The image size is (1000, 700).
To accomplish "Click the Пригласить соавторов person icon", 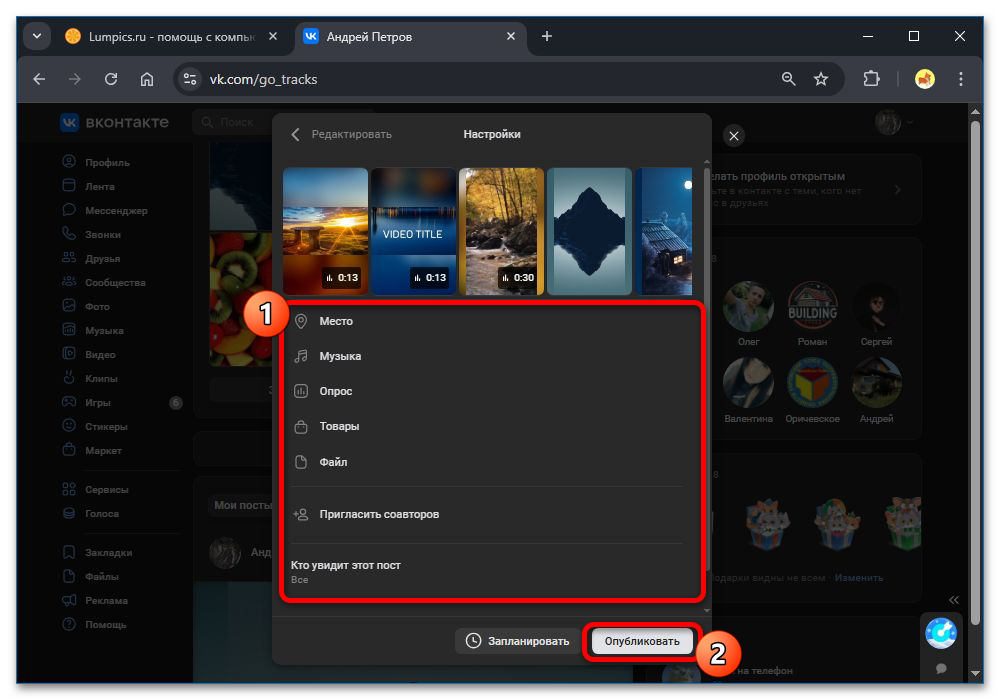I will tap(301, 514).
